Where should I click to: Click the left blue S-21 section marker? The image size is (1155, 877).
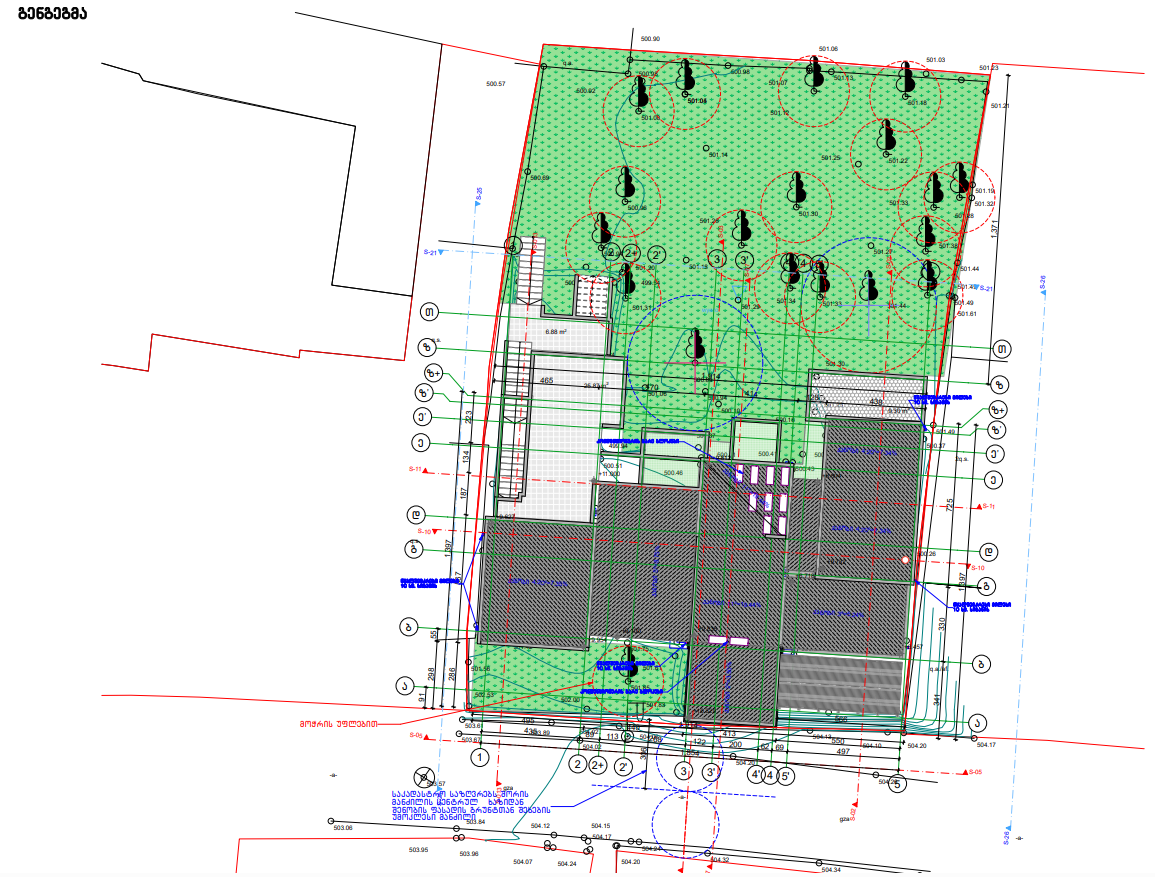tap(433, 253)
